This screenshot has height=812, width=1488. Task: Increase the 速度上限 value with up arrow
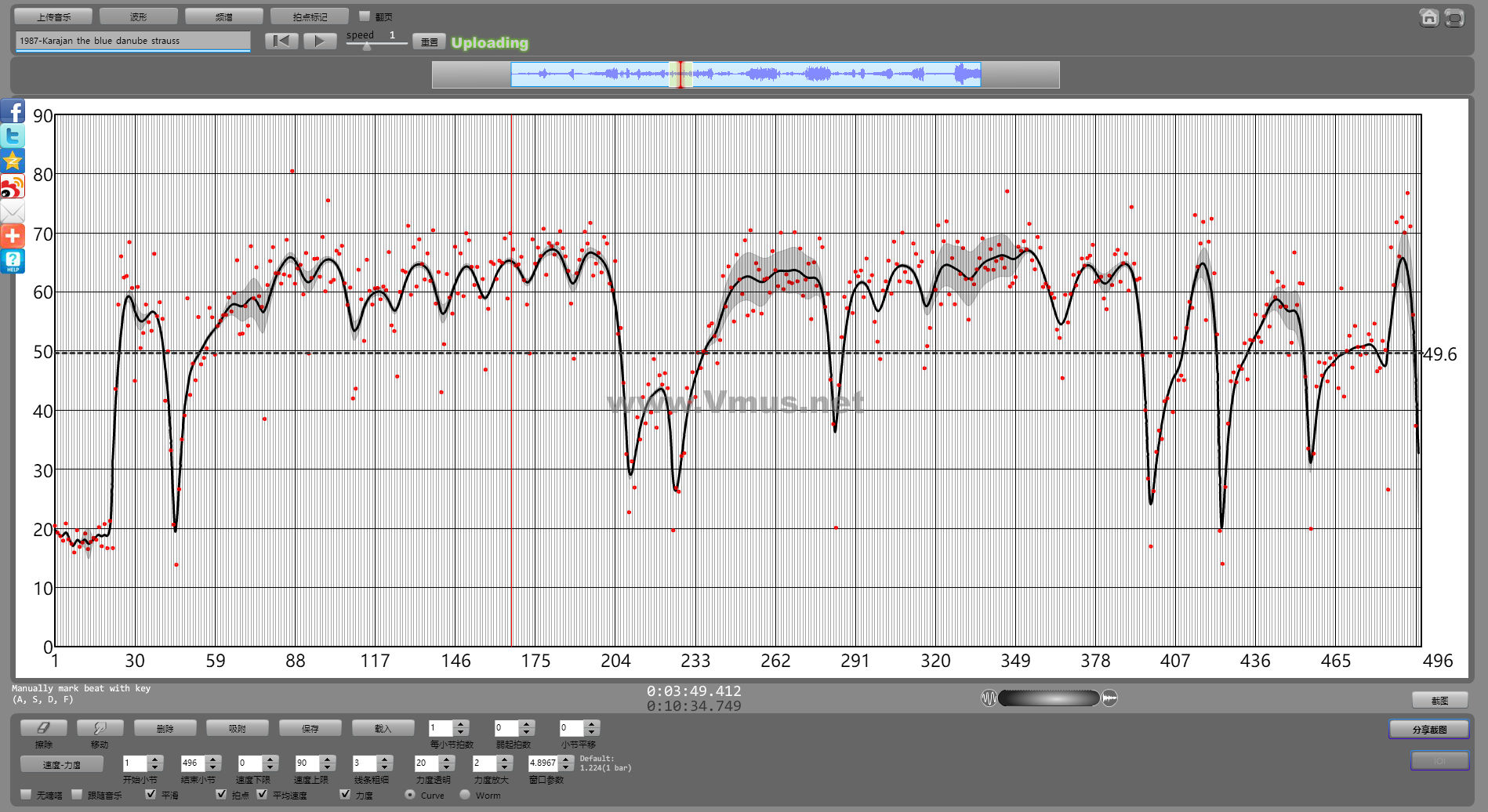pyautogui.click(x=328, y=759)
